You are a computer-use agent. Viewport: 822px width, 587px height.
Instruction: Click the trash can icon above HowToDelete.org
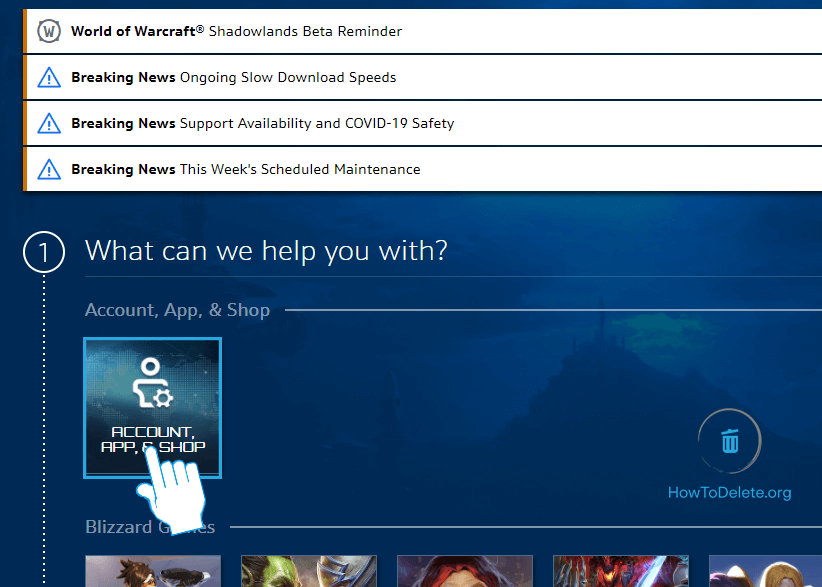730,440
